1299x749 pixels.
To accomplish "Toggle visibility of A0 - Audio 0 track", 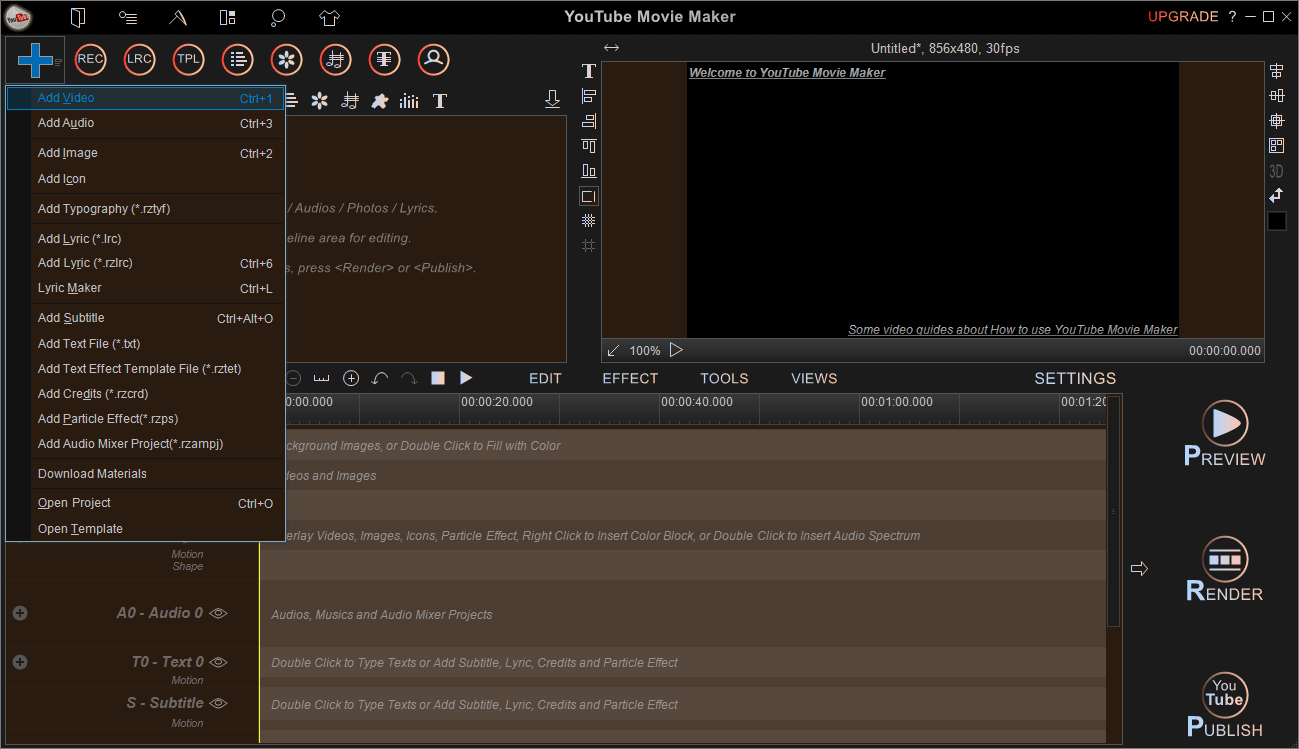I will [x=219, y=613].
